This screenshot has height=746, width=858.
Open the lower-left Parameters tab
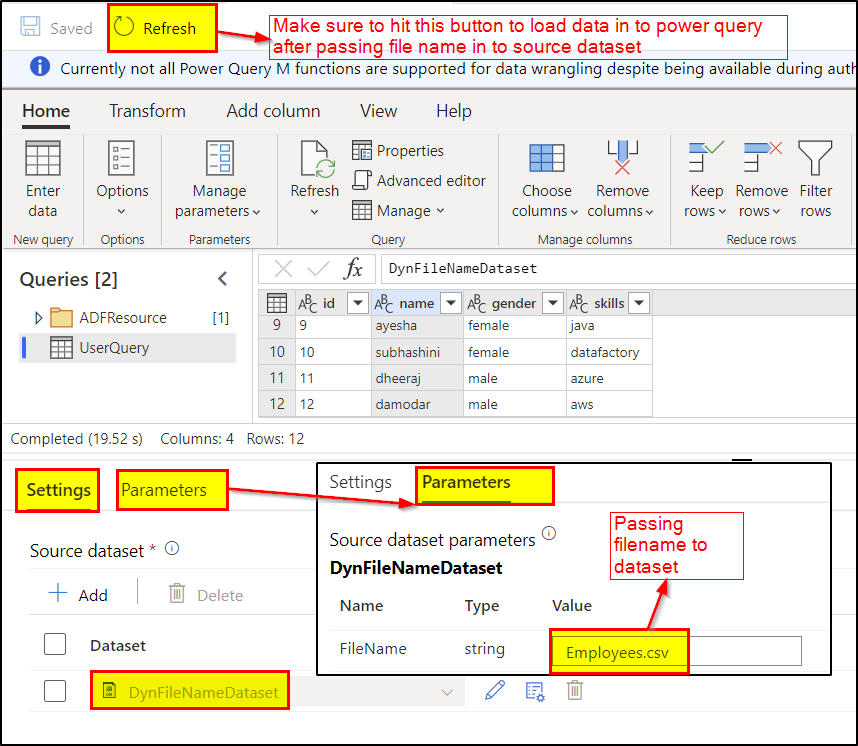[172, 490]
